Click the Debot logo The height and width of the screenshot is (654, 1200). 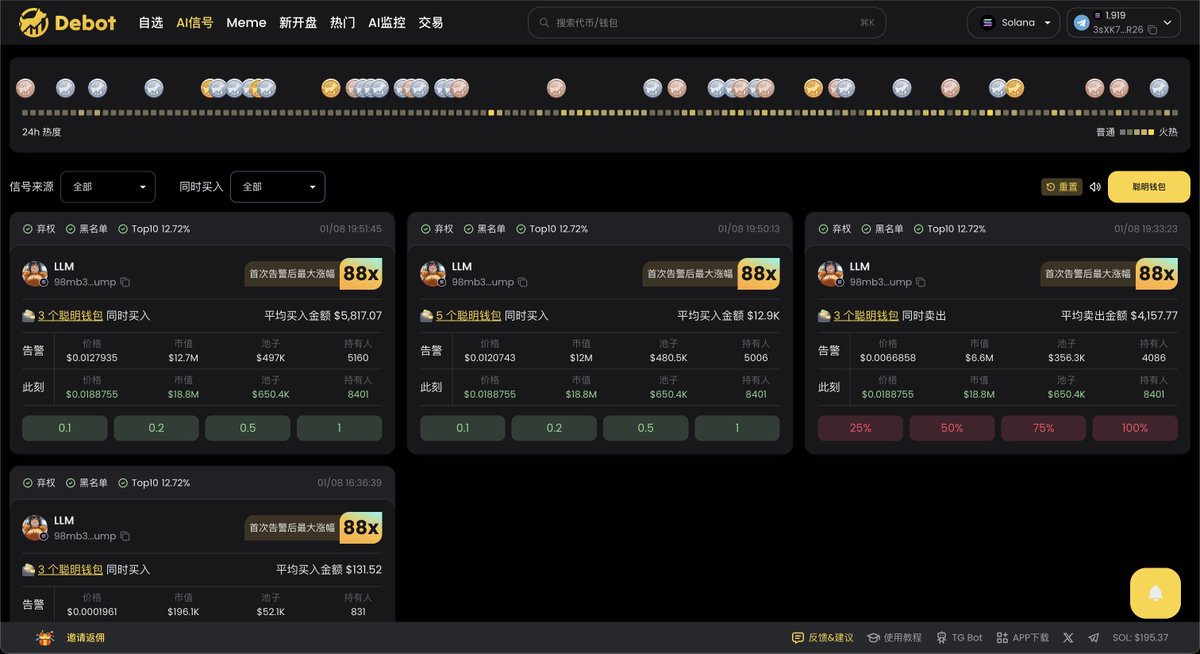click(67, 22)
